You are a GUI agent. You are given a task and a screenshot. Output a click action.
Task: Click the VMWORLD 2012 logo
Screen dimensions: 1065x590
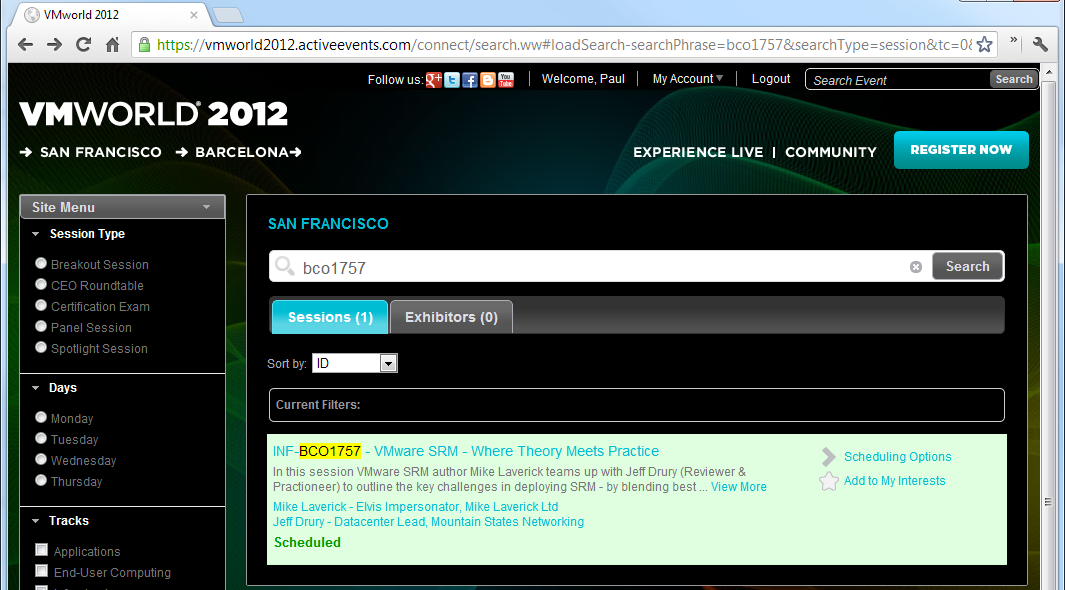click(x=154, y=113)
